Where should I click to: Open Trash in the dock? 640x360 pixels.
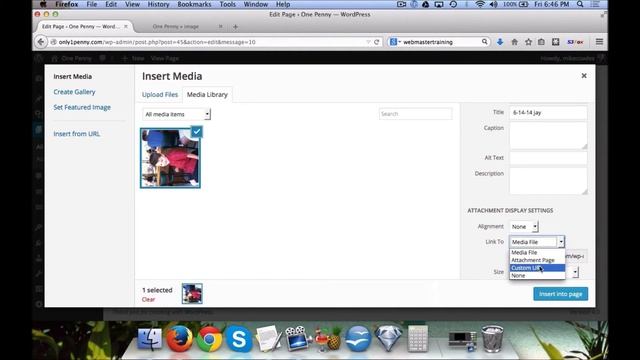tap(492, 338)
